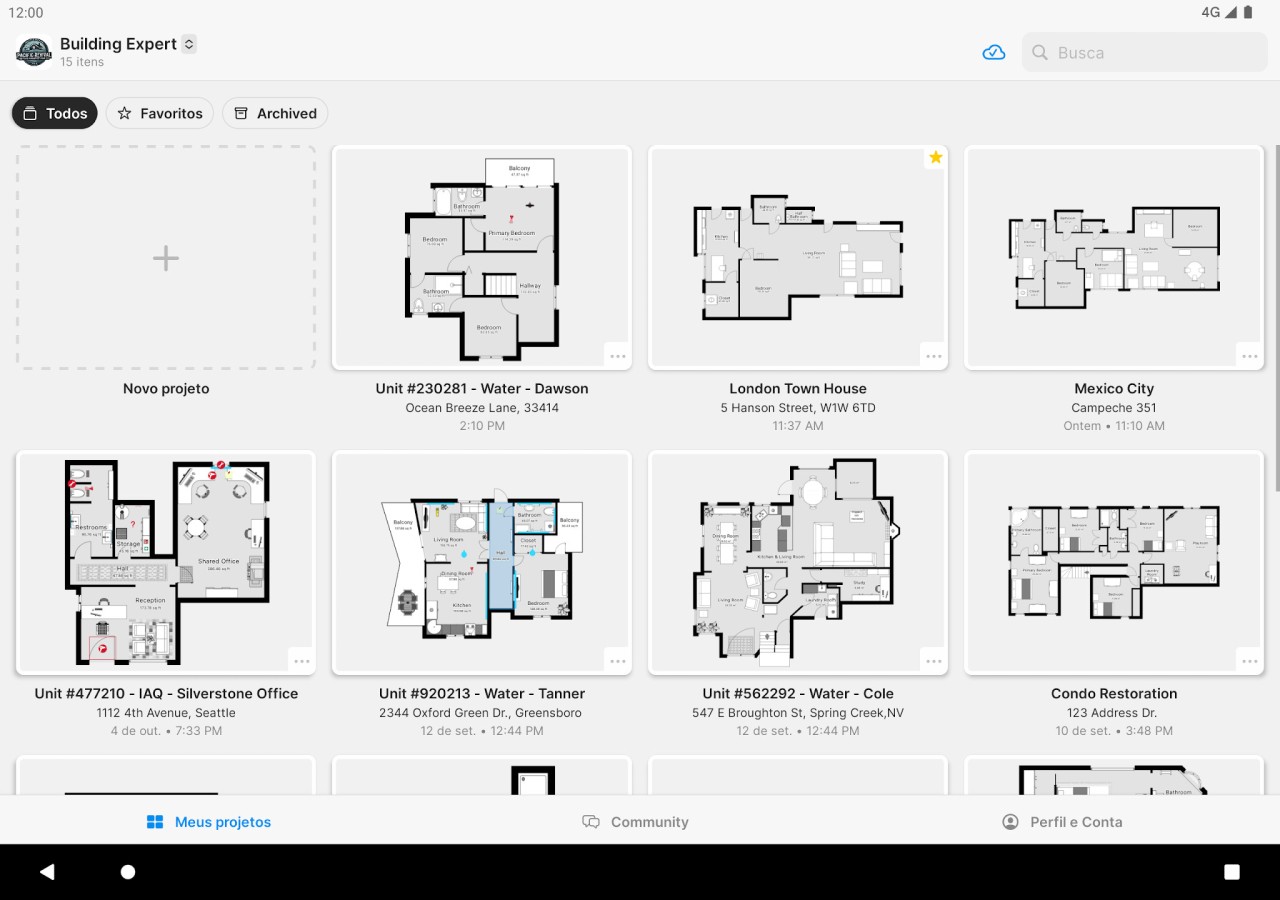Open options for Unit #230281 Water Dawson
Viewport: 1280px width, 900px height.
click(617, 356)
